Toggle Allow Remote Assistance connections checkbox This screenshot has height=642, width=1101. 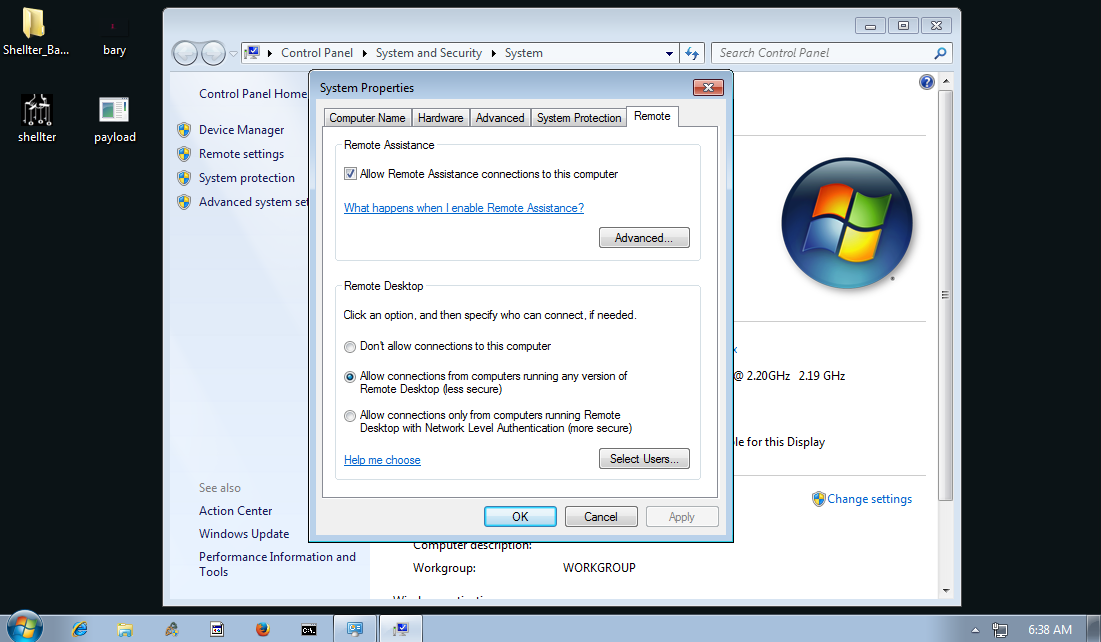pyautogui.click(x=350, y=173)
